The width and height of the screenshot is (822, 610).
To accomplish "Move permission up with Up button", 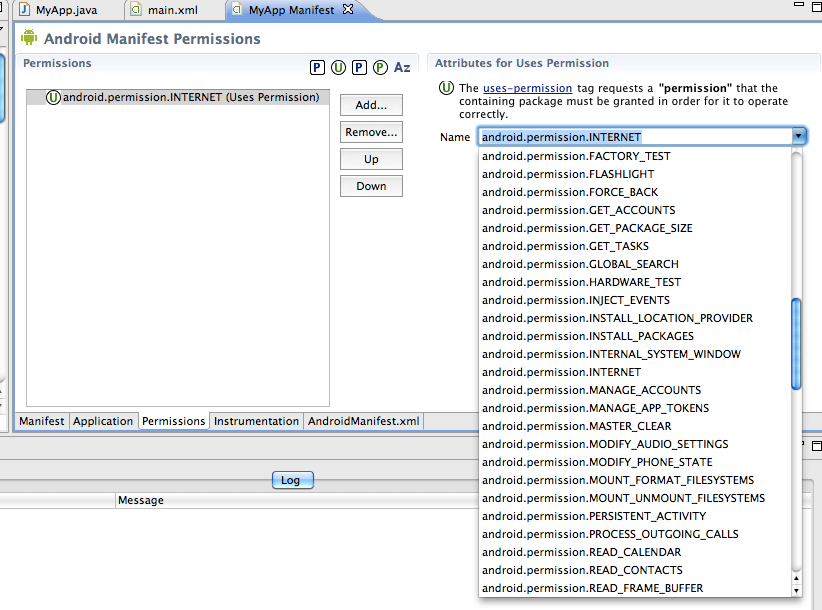I will click(x=371, y=159).
